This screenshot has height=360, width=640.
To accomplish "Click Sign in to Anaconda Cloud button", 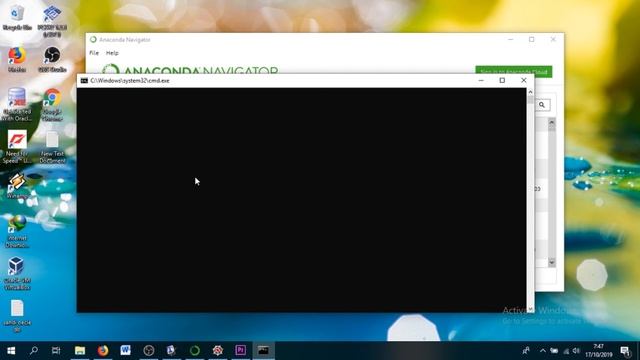I will tap(514, 71).
